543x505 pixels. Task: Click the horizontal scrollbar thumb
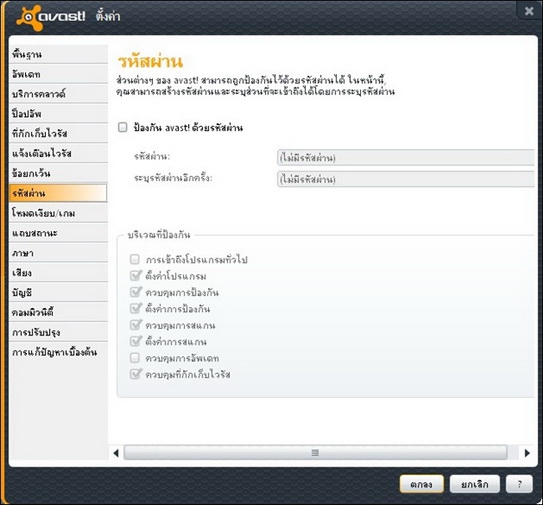tap(315, 453)
